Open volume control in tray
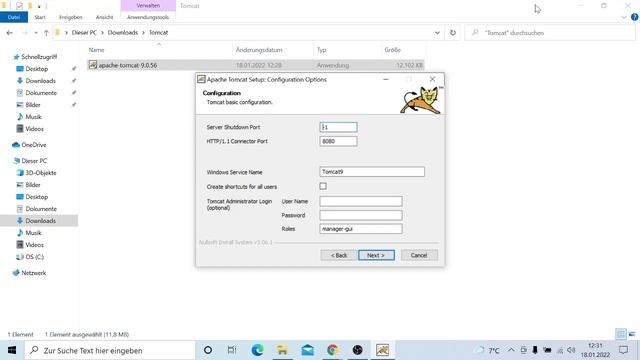The width and height of the screenshot is (640, 360). point(571,350)
